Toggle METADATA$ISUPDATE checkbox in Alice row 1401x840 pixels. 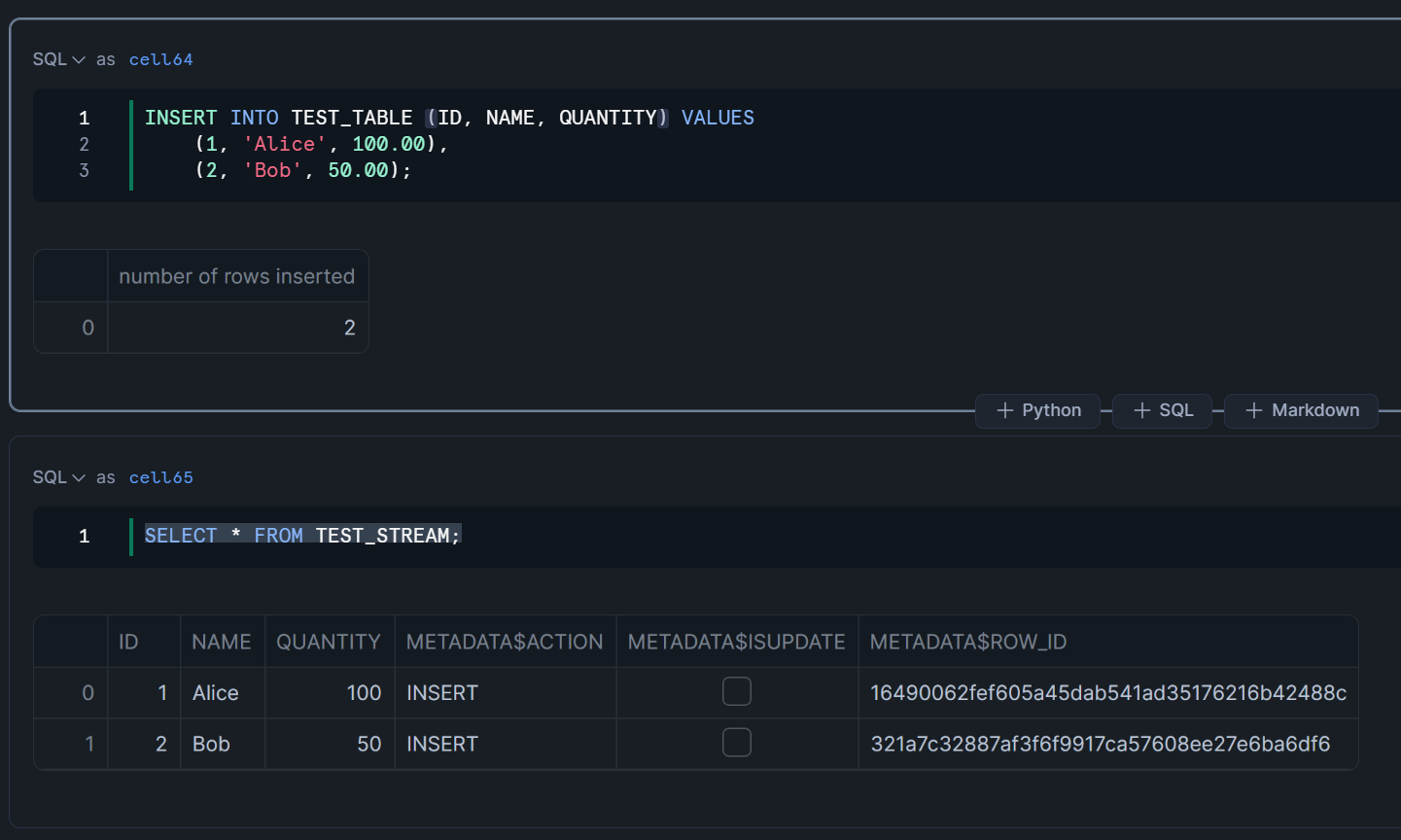coord(737,691)
